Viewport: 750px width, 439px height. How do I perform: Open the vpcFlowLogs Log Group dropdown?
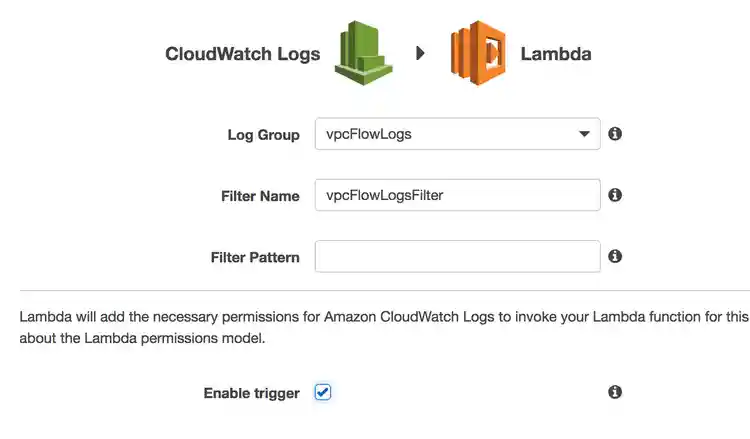coord(457,134)
